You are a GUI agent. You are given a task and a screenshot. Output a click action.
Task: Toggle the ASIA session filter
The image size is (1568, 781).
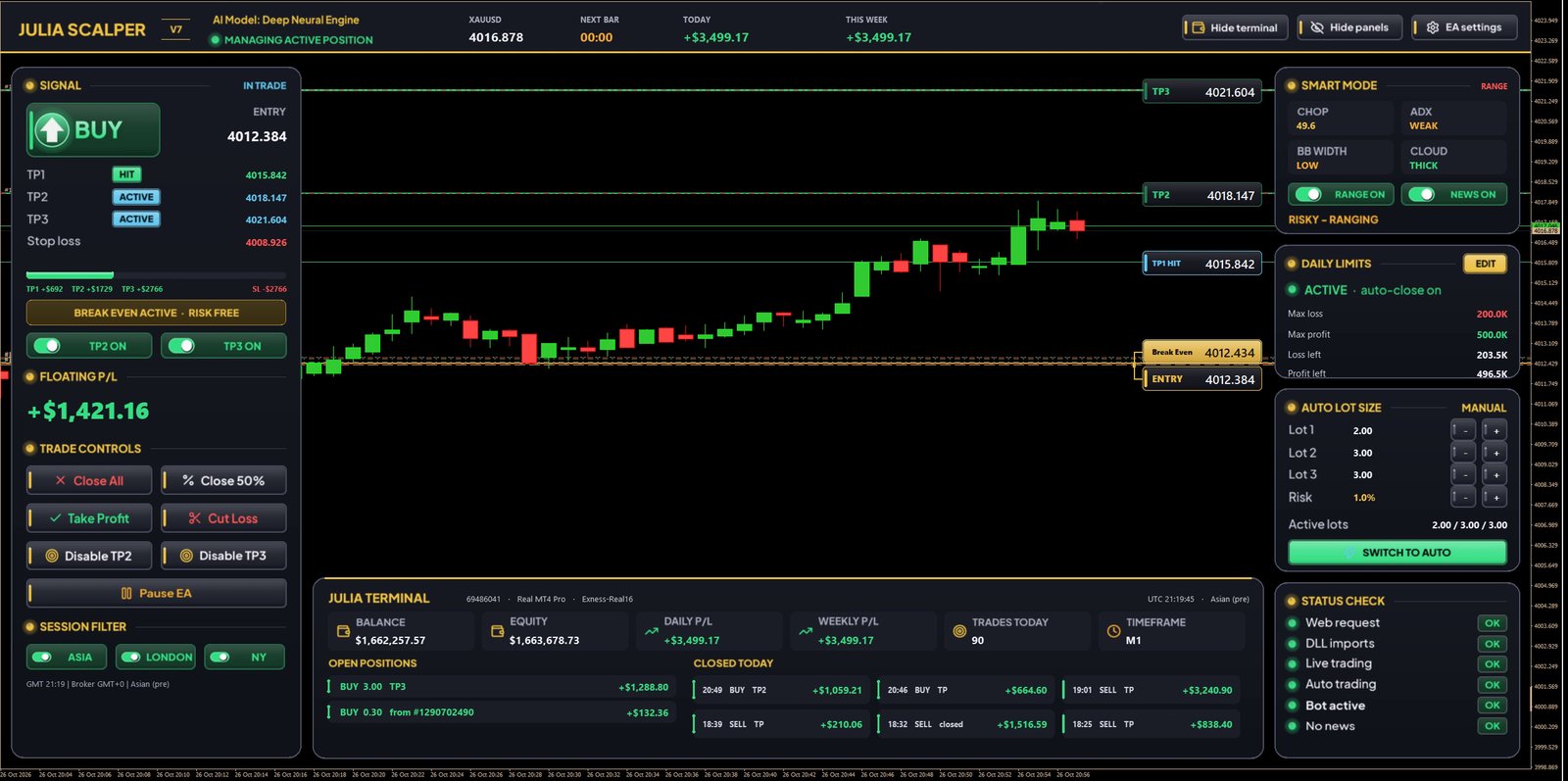(42, 657)
